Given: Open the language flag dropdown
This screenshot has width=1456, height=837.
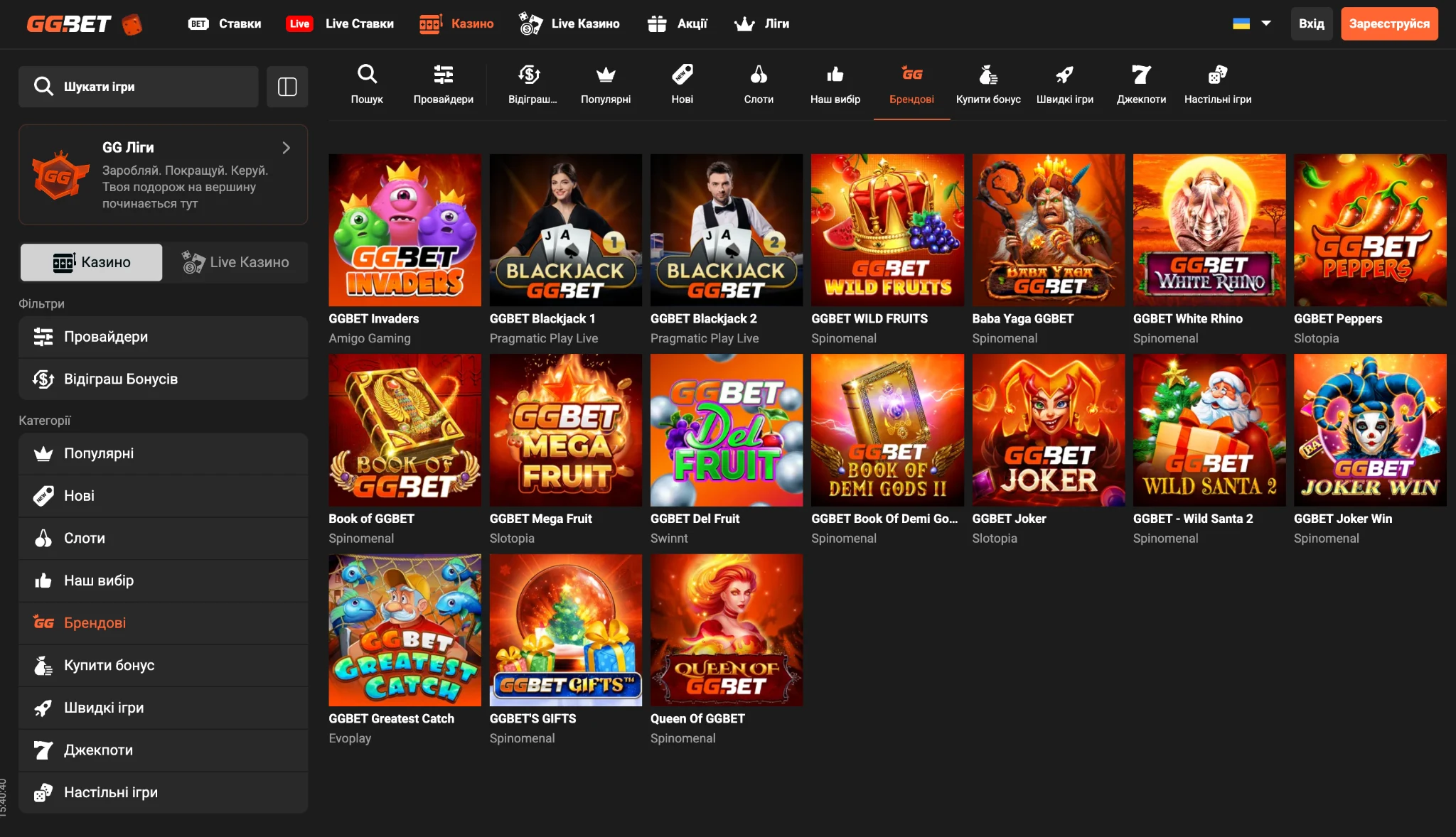Looking at the screenshot, I should (x=1251, y=23).
